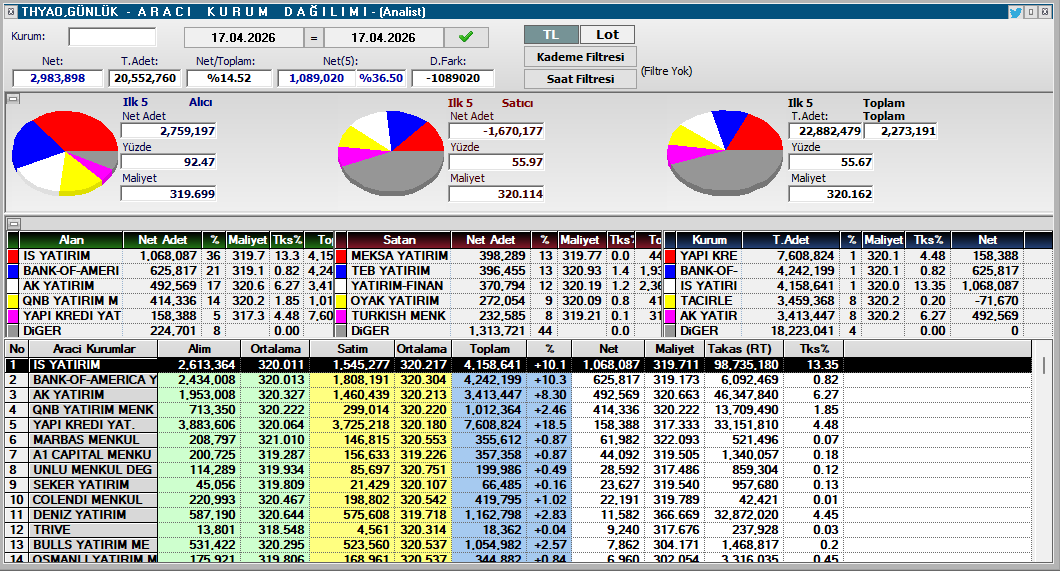Click the buyers (Alıcı) pie chart
This screenshot has height=571, width=1060.
tap(65, 153)
